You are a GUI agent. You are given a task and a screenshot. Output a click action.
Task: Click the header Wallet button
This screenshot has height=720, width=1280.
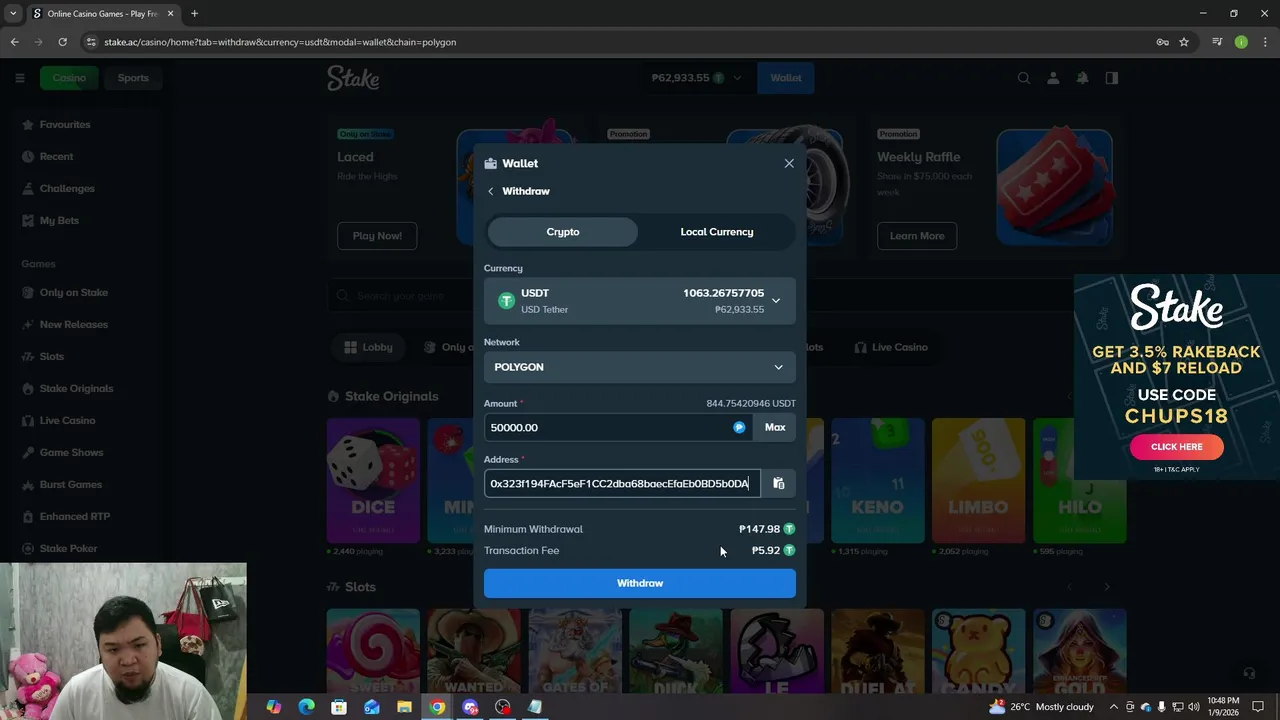(x=785, y=78)
